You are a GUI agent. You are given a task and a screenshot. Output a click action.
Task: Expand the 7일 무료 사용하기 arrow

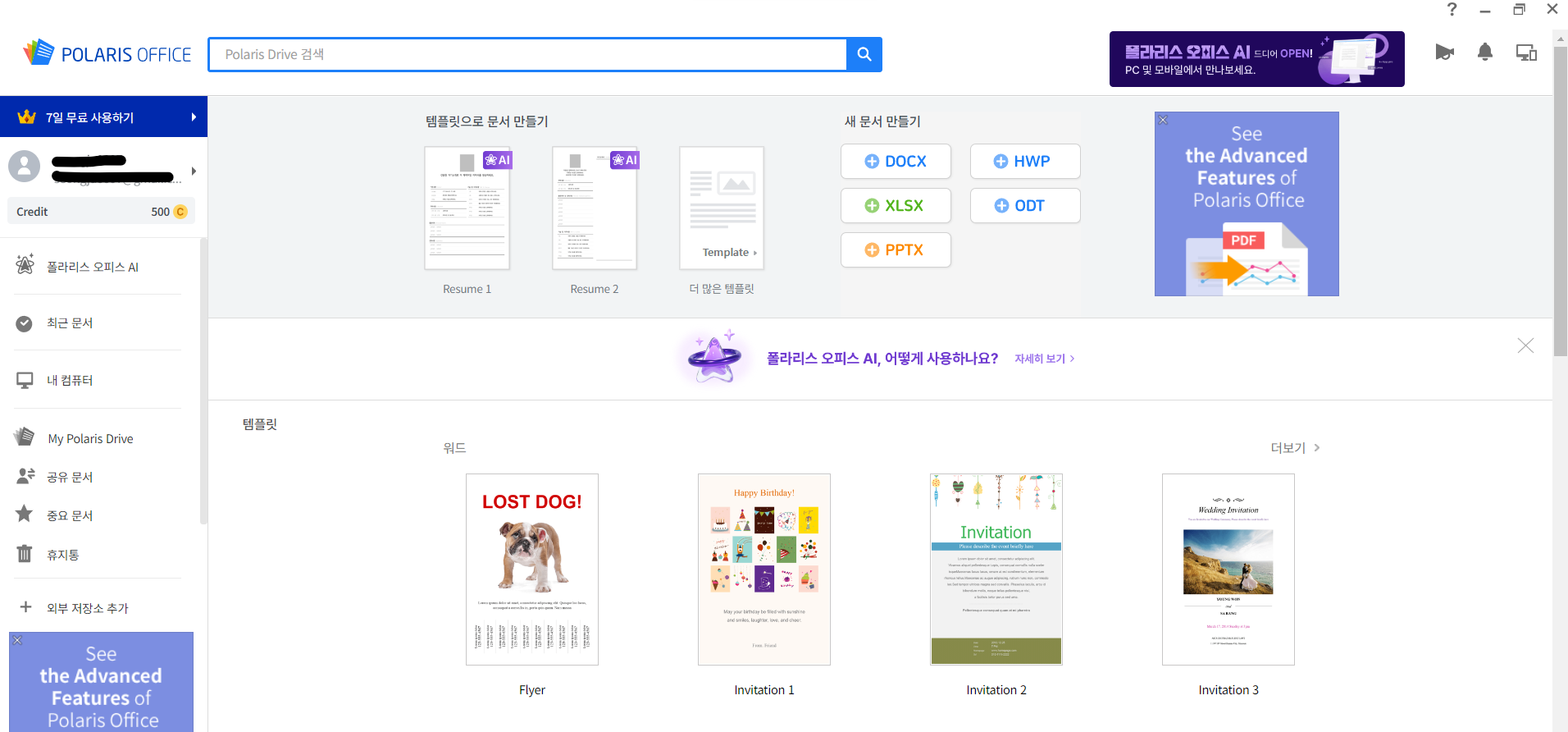point(194,117)
